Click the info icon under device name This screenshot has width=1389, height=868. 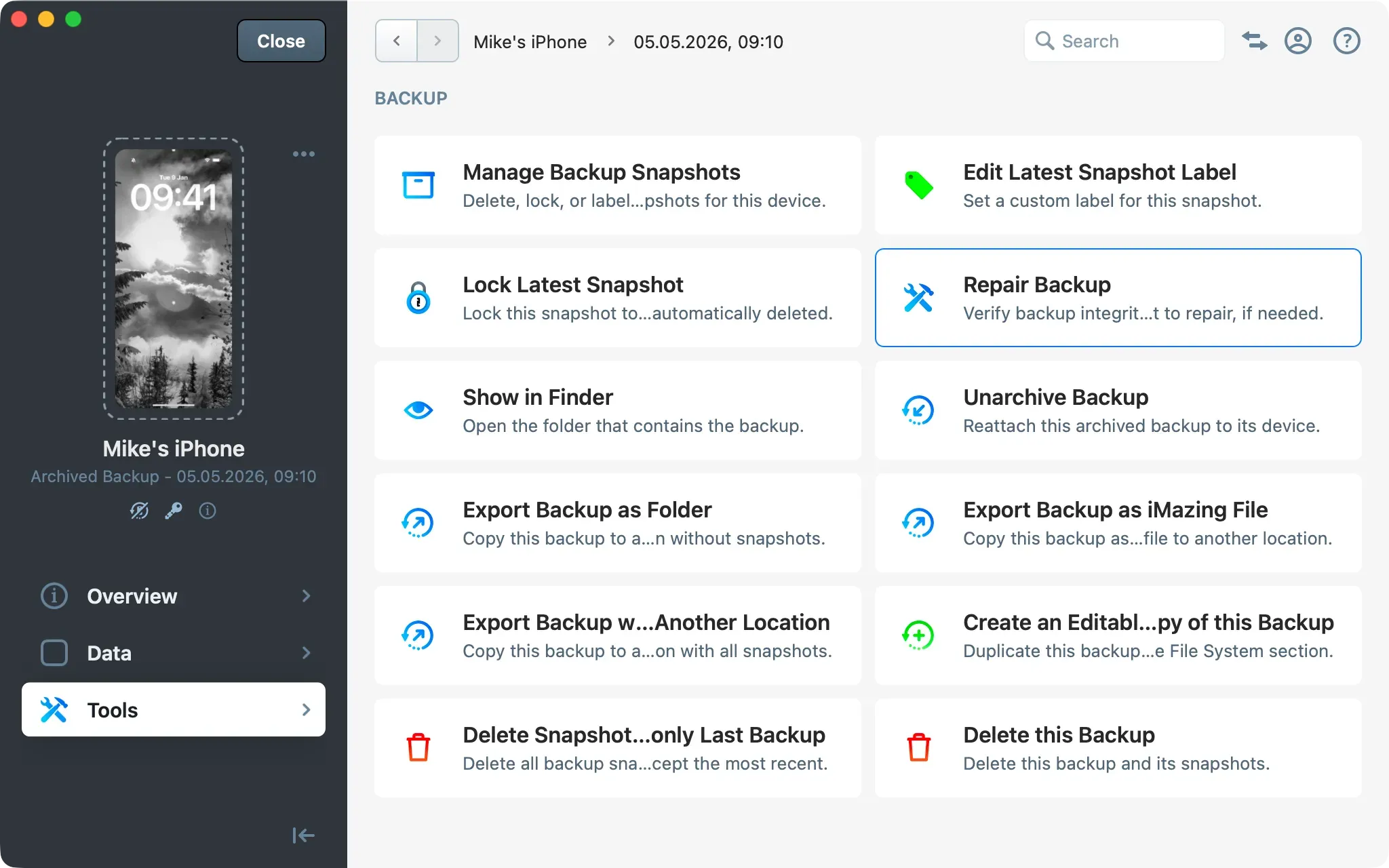(208, 511)
